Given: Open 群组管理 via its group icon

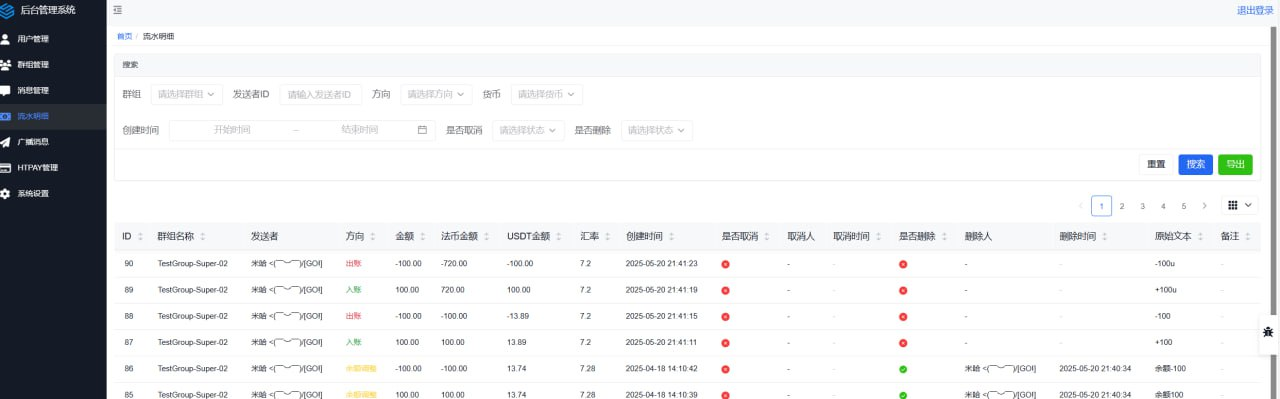Looking at the screenshot, I should click(x=6, y=65).
